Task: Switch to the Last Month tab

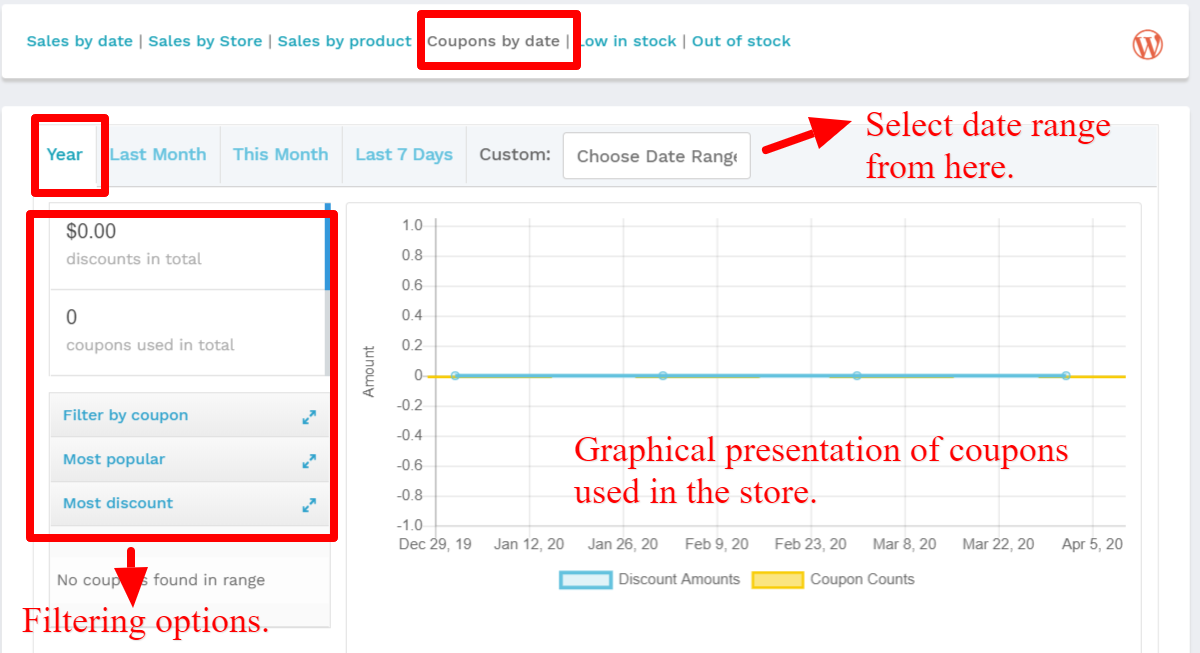Action: click(x=158, y=154)
